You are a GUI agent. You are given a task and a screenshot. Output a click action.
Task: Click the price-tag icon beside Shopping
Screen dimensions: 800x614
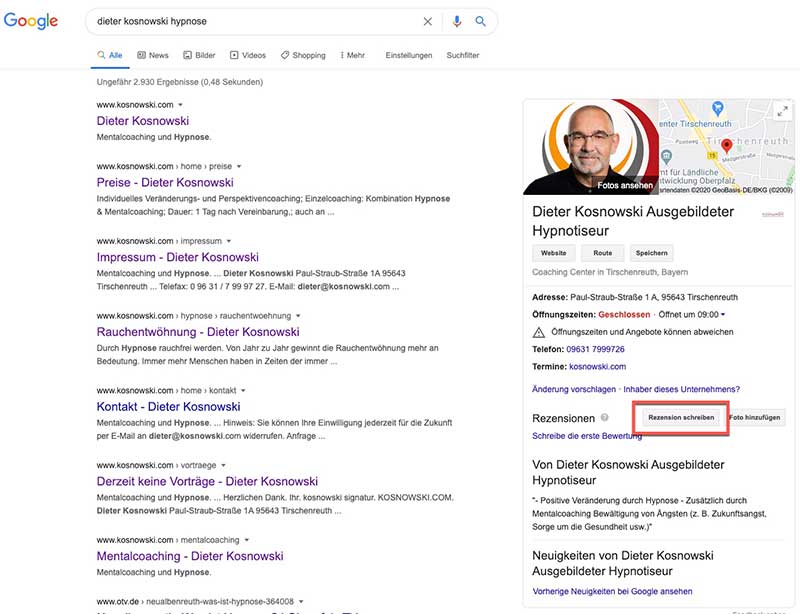[283, 54]
